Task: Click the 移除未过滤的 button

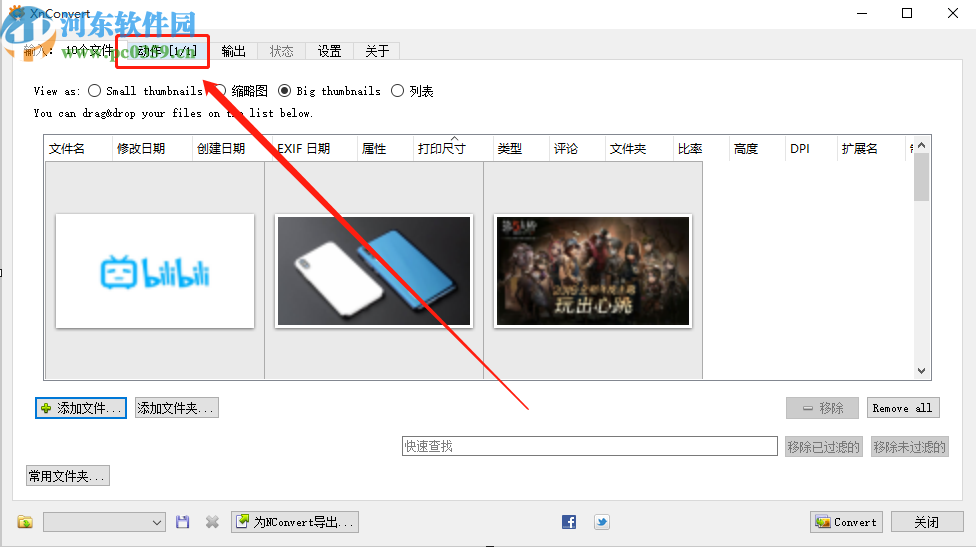Action: (x=909, y=447)
